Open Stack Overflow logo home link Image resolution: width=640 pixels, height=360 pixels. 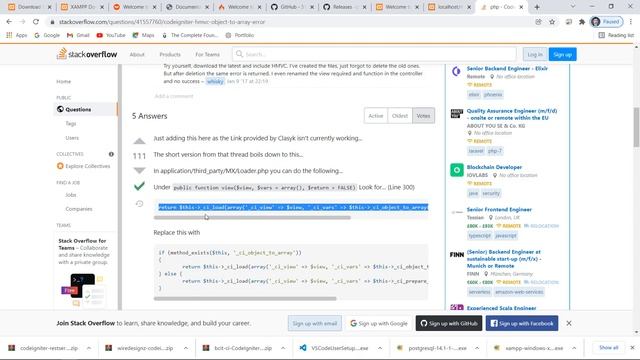87,54
